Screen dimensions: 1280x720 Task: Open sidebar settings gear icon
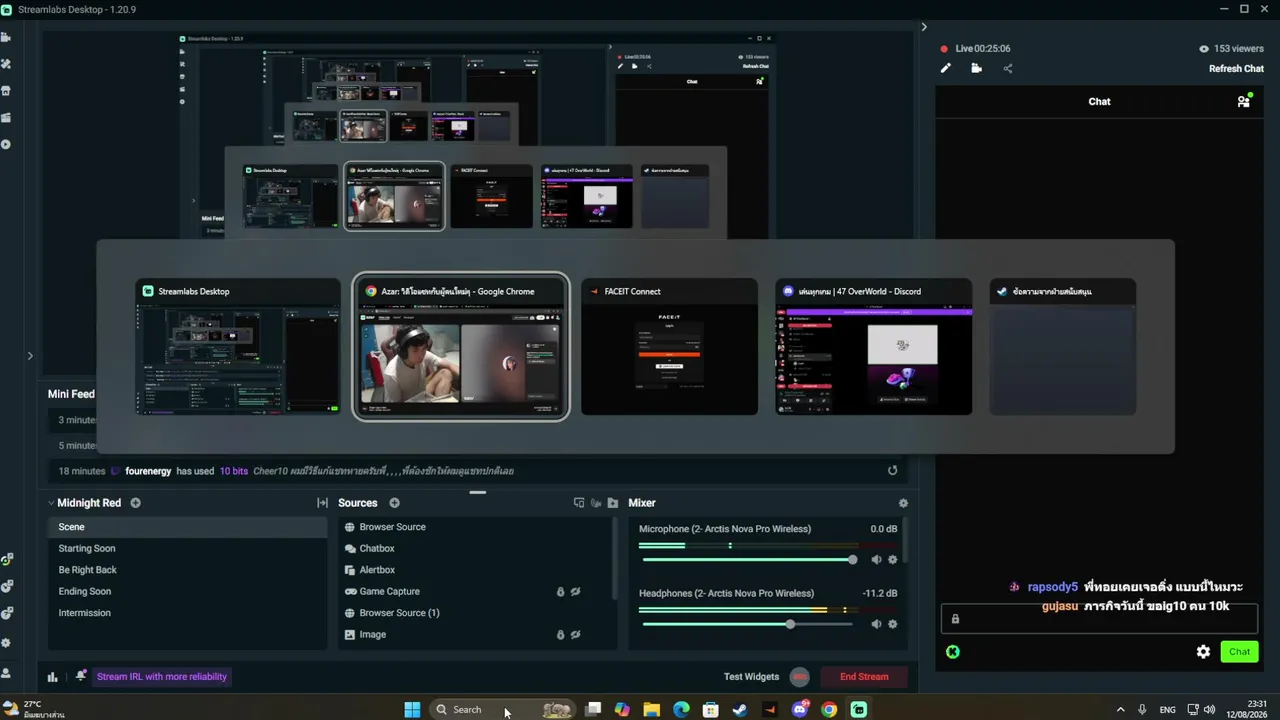coord(6,643)
